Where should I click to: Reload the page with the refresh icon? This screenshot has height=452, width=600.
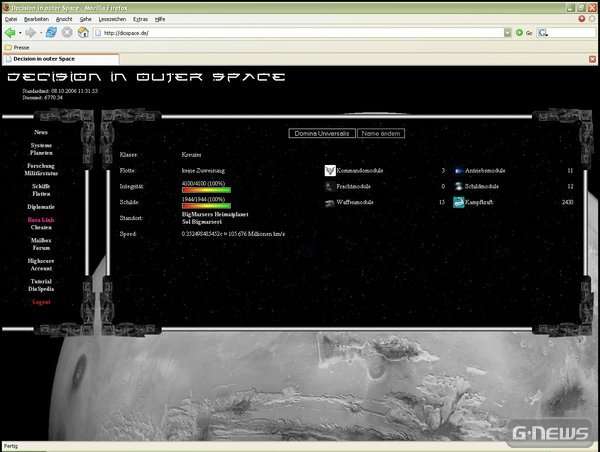click(x=51, y=33)
